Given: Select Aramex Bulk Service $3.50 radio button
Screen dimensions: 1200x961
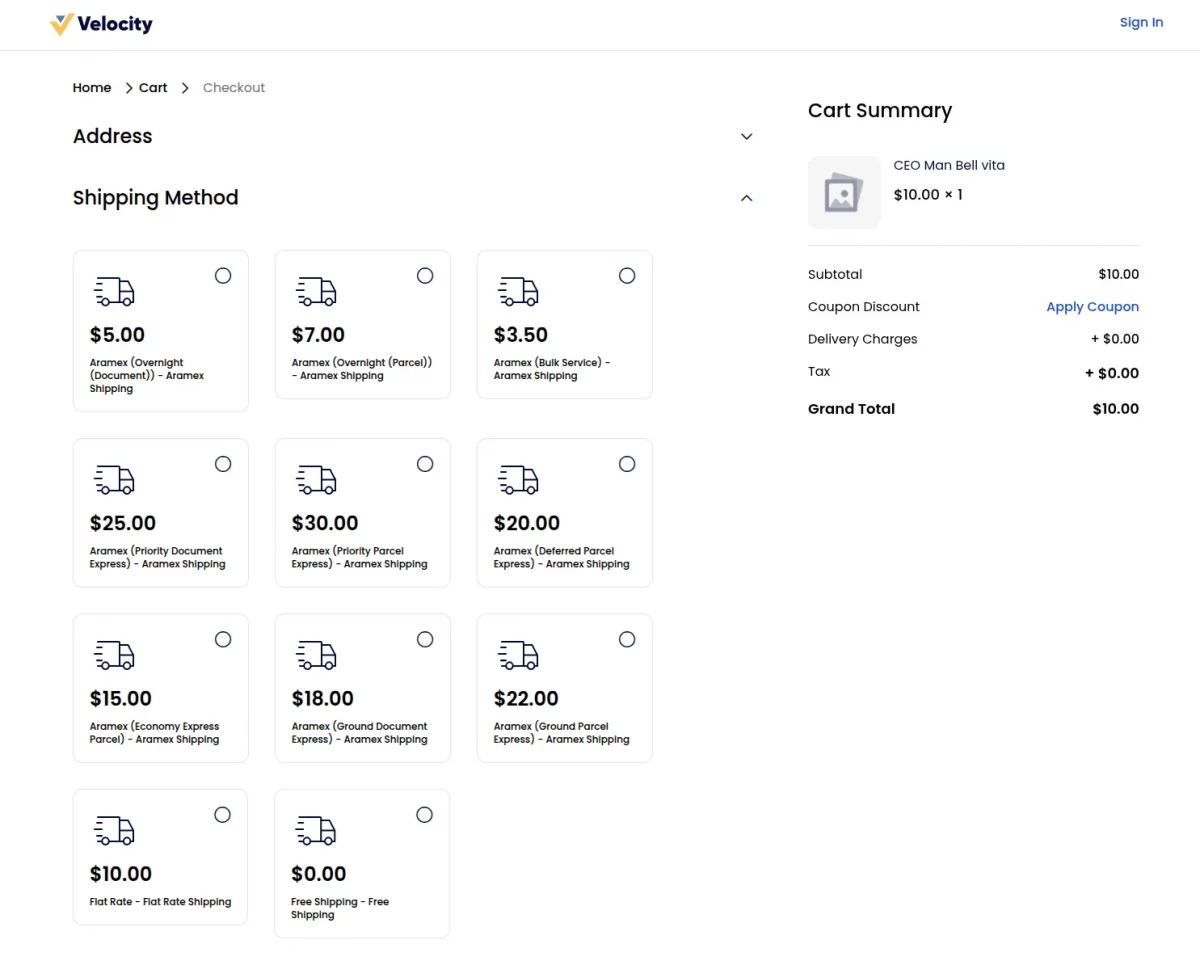Looking at the screenshot, I should click(x=627, y=275).
